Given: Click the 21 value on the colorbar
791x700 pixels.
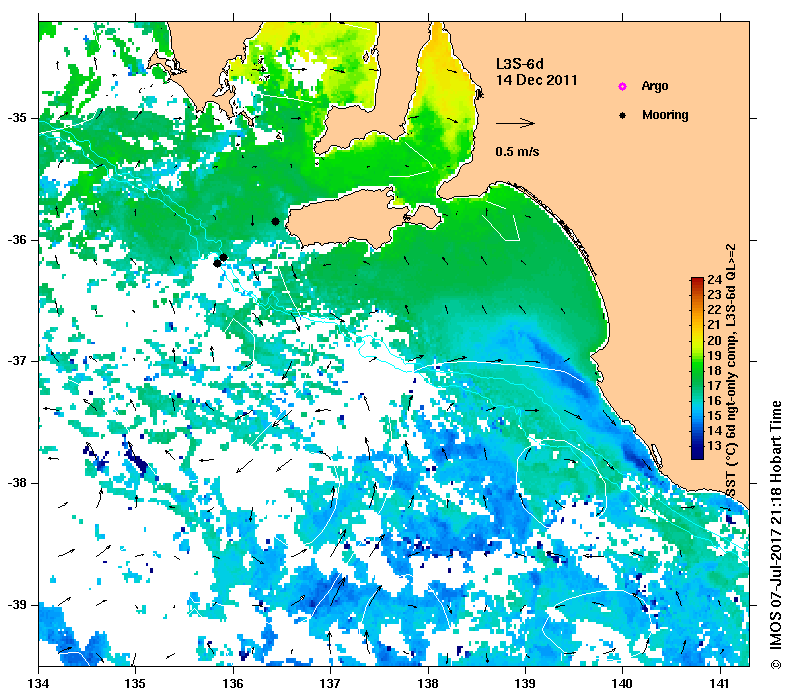Looking at the screenshot, I should 714,325.
